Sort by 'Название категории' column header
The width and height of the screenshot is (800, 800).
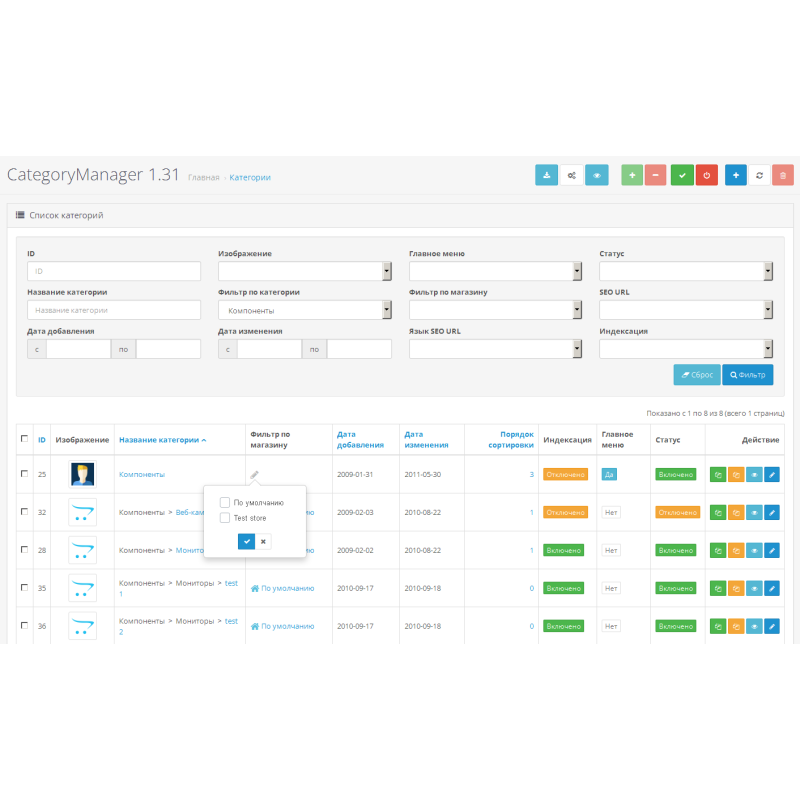pyautogui.click(x=162, y=440)
